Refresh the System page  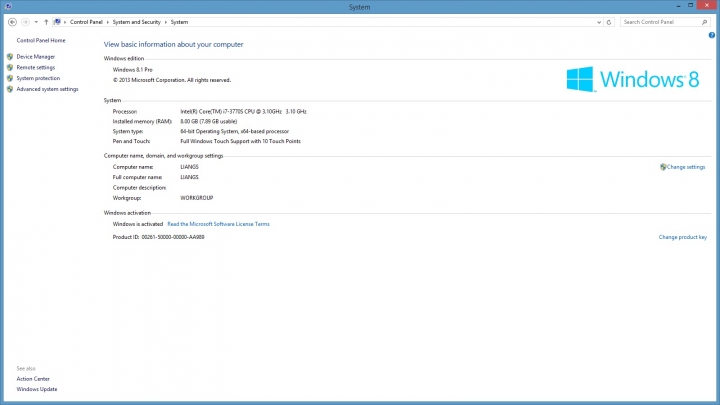click(609, 22)
